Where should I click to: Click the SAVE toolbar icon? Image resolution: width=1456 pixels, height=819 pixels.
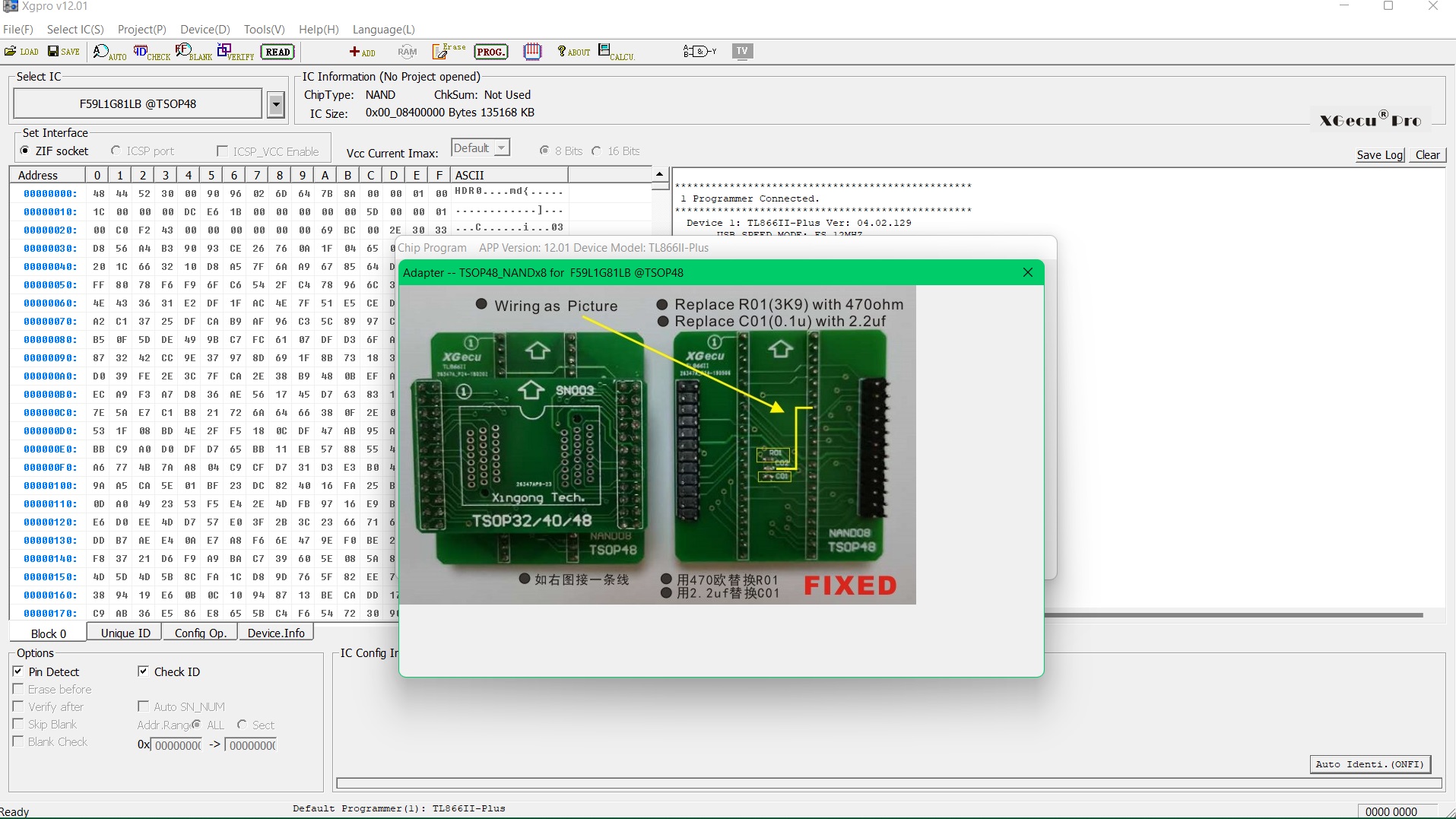tap(64, 51)
